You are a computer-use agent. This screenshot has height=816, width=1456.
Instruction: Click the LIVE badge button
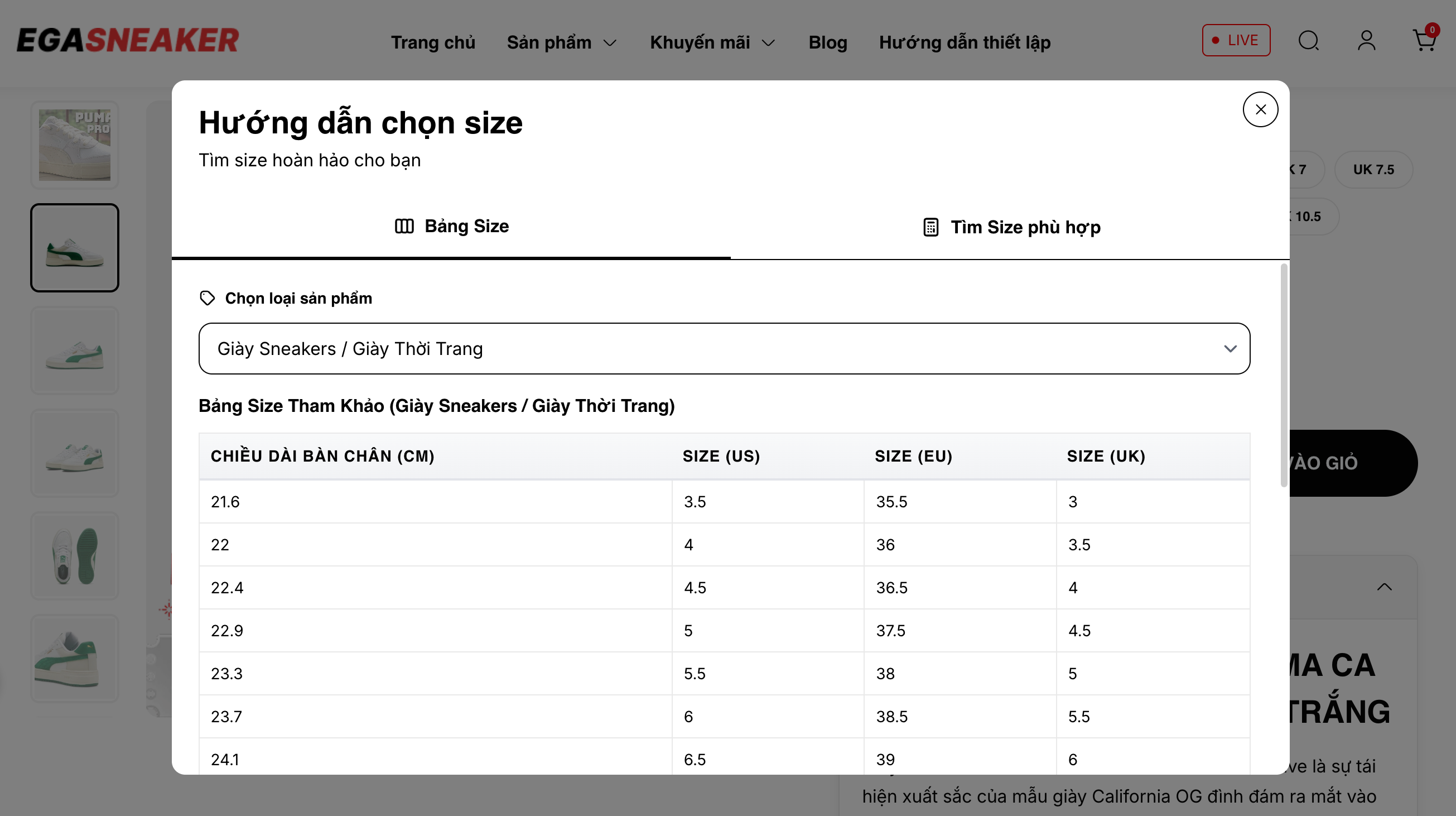1236,40
